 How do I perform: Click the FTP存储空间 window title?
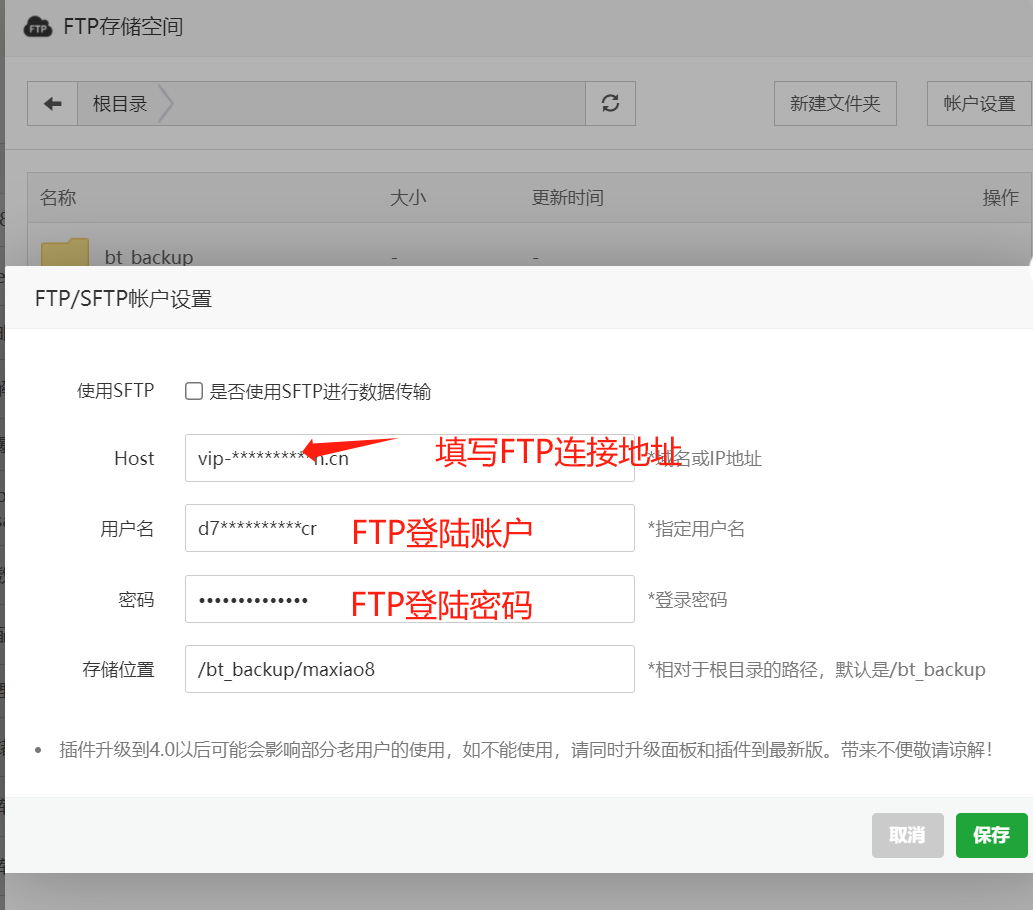pyautogui.click(x=123, y=27)
